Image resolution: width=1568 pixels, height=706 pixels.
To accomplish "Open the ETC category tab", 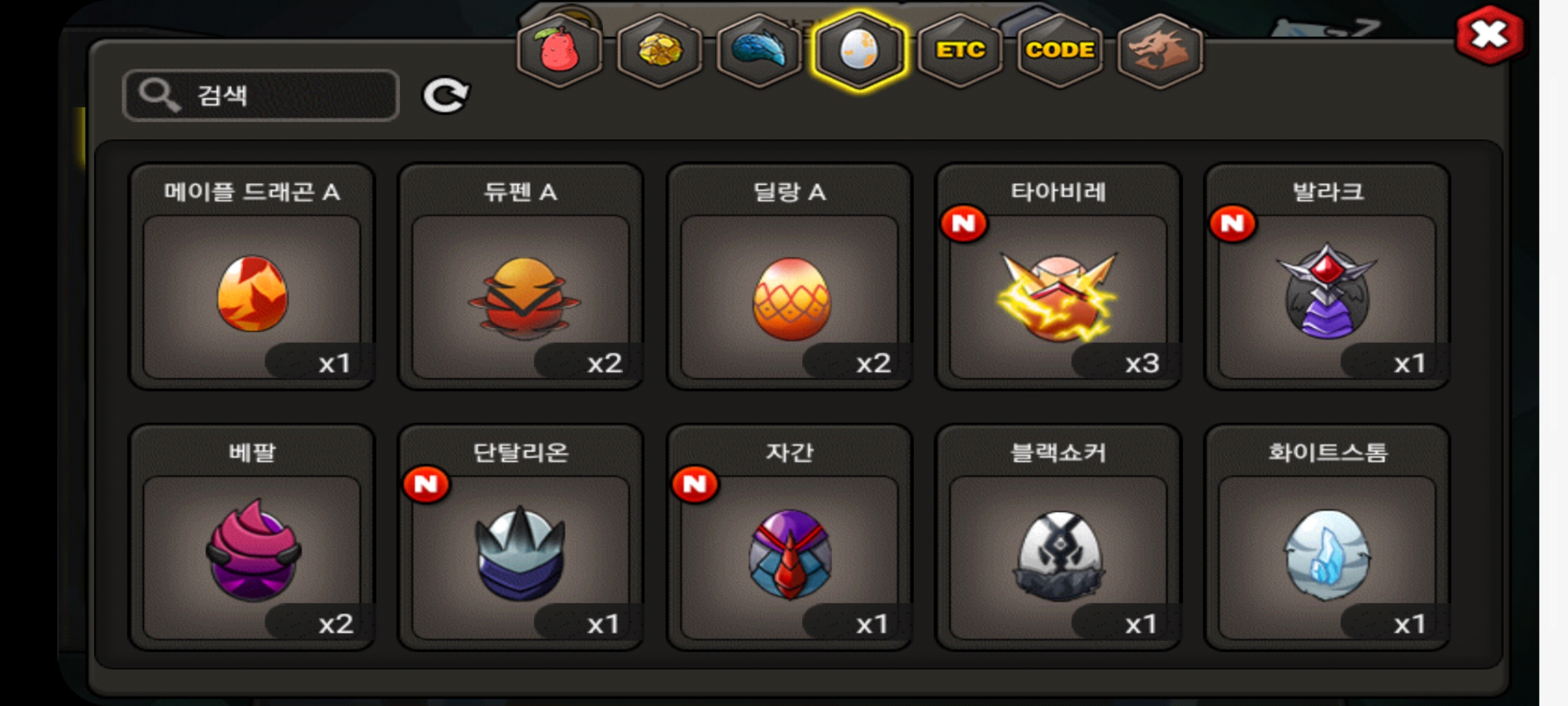I will coord(960,50).
